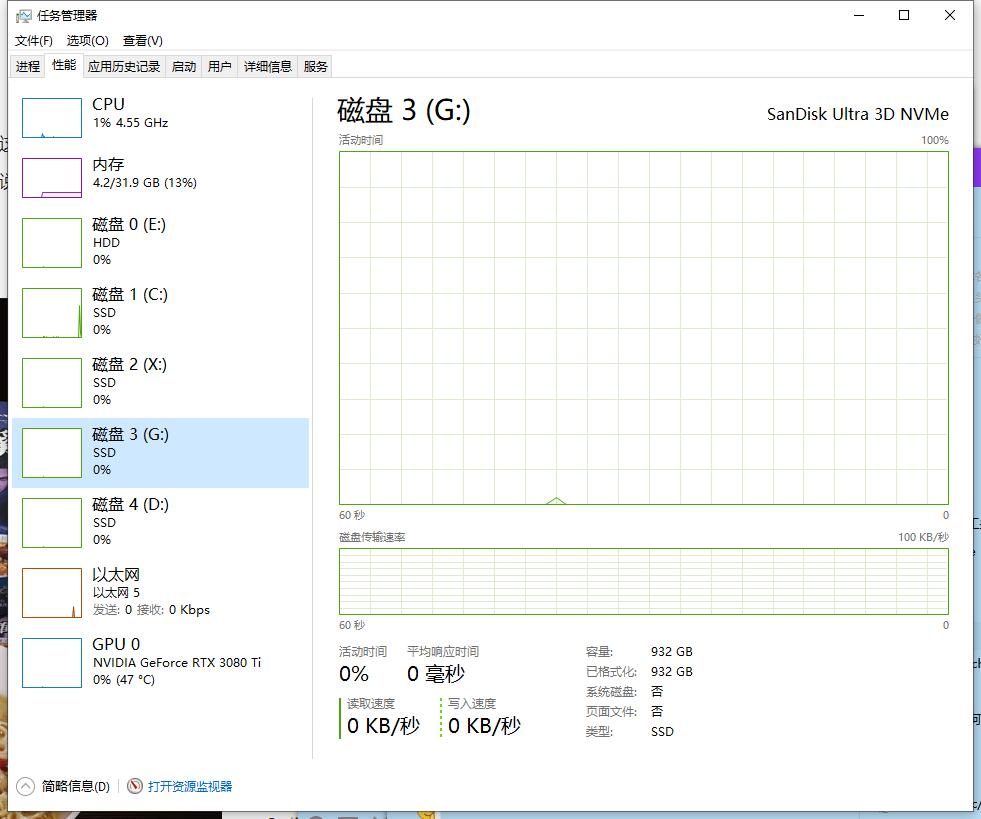Click the 打开资源监视器 link
Viewport: 981px width, 819px height.
190,787
